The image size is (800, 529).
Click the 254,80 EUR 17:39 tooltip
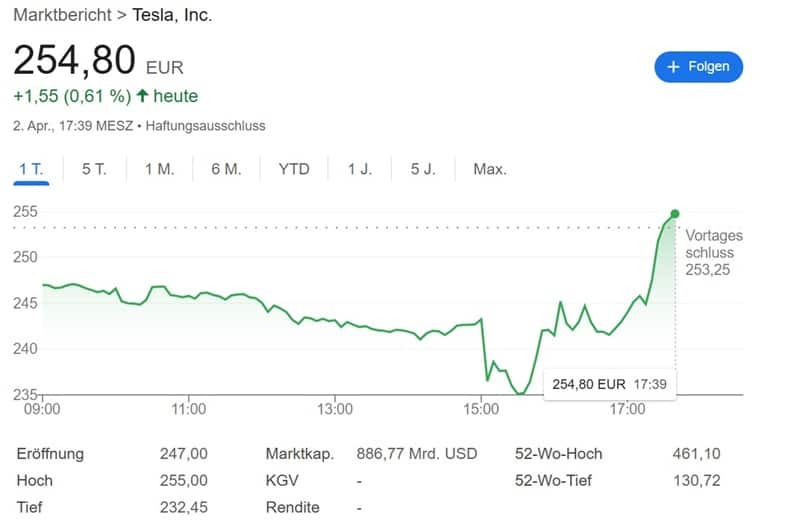tap(609, 384)
